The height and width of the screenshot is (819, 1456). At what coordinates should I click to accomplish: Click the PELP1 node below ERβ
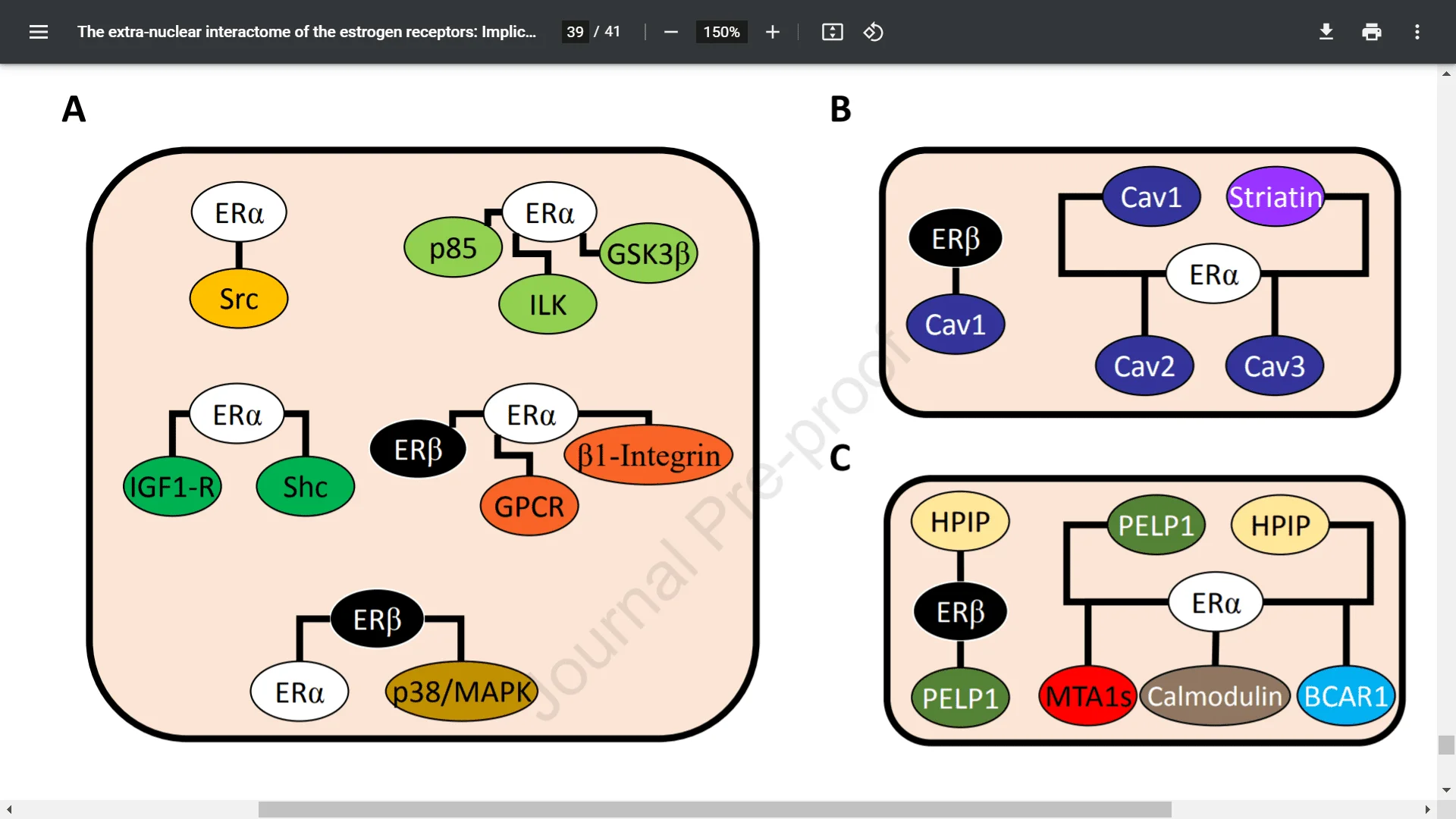coord(960,698)
